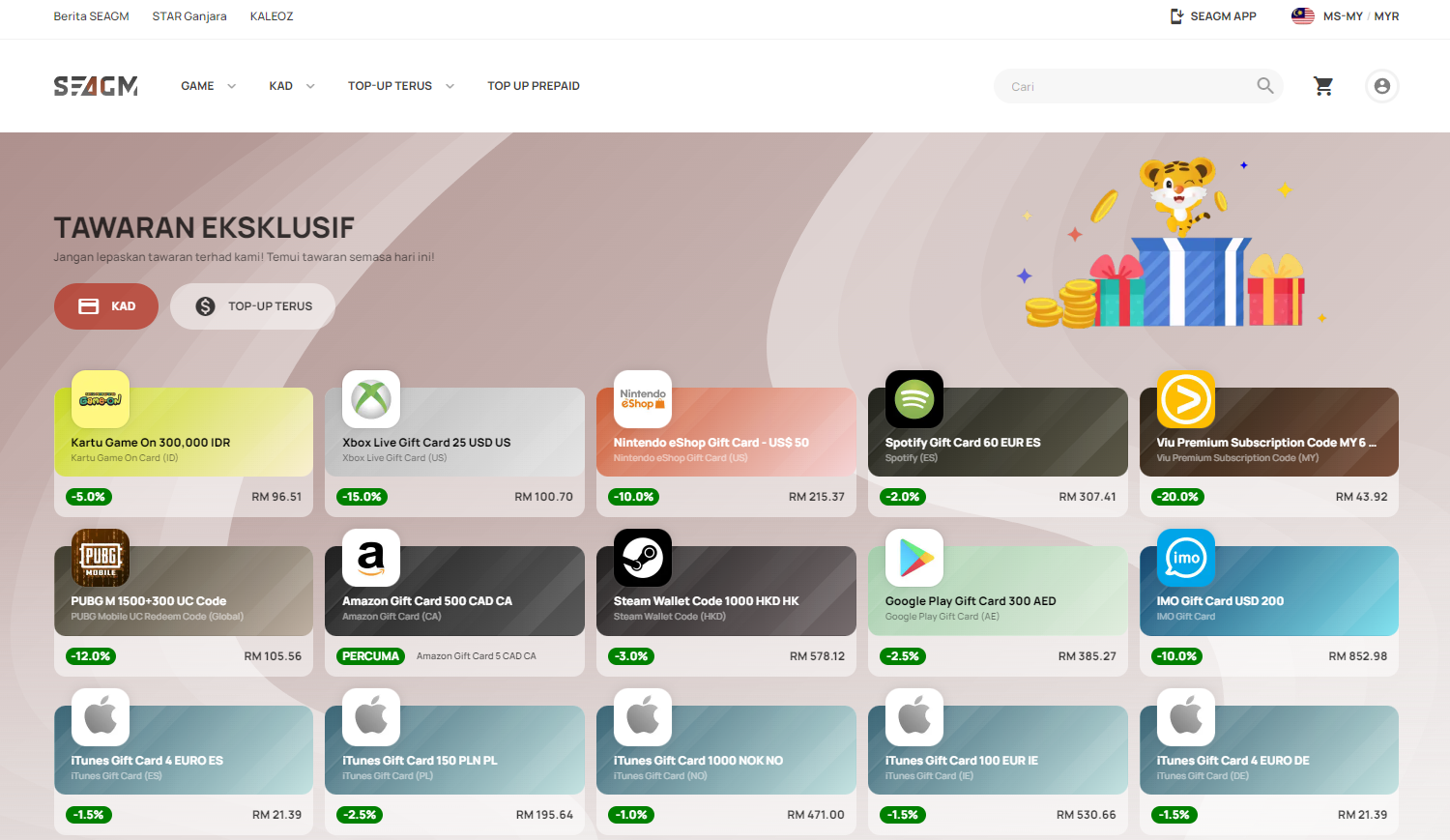This screenshot has height=840, width=1450.
Task: Expand the KAD dropdown menu
Action: 292,86
